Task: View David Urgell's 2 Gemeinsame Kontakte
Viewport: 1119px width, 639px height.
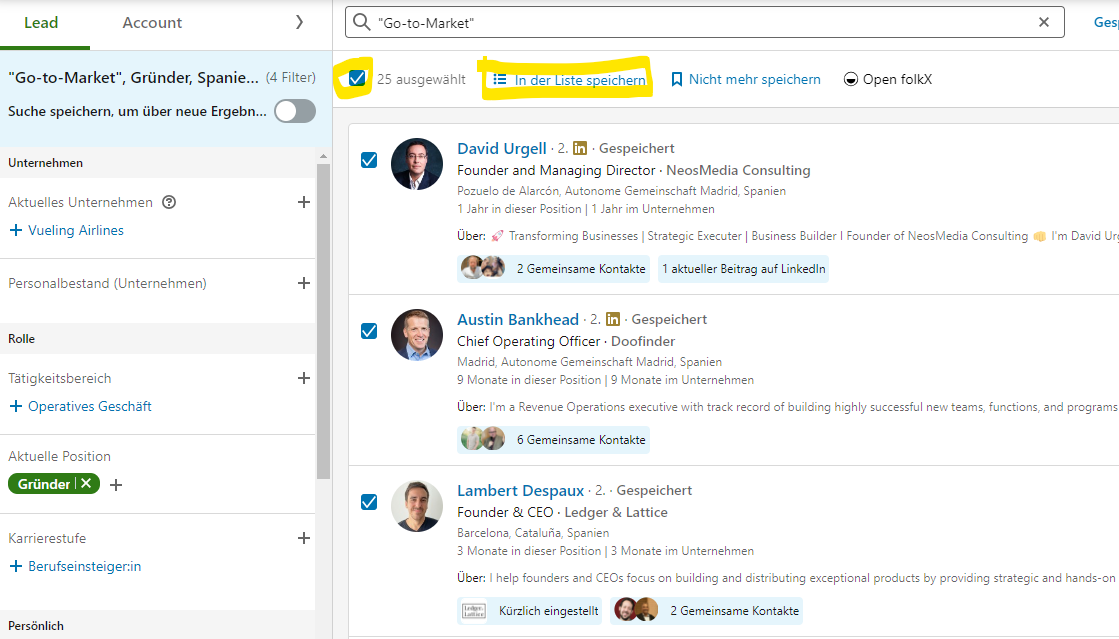Action: click(x=553, y=268)
